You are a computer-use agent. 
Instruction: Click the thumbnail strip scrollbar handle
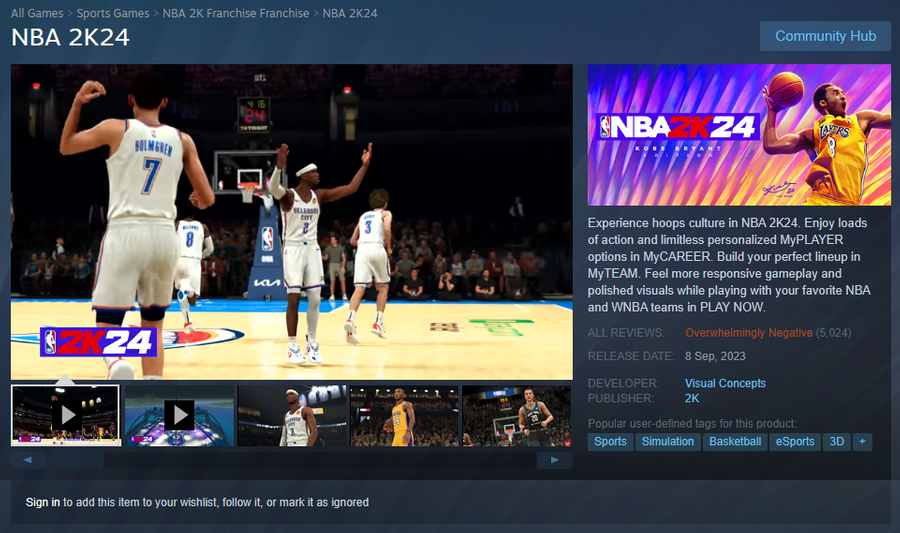click(x=75, y=460)
